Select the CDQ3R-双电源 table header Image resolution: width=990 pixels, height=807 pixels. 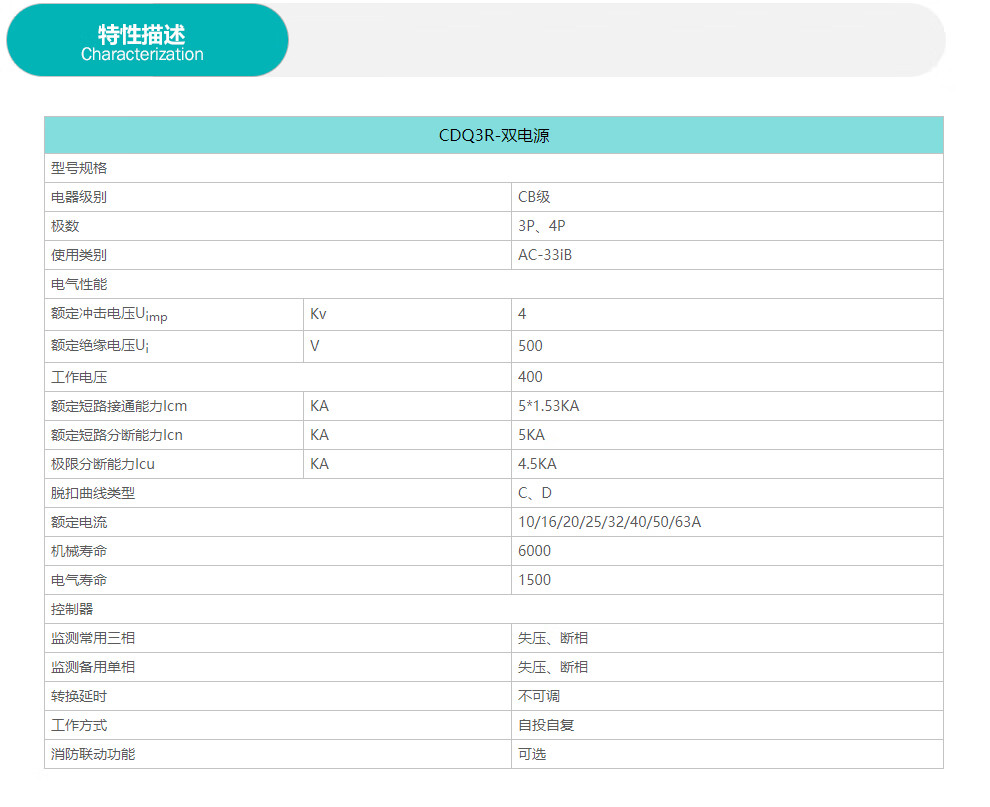pos(494,135)
